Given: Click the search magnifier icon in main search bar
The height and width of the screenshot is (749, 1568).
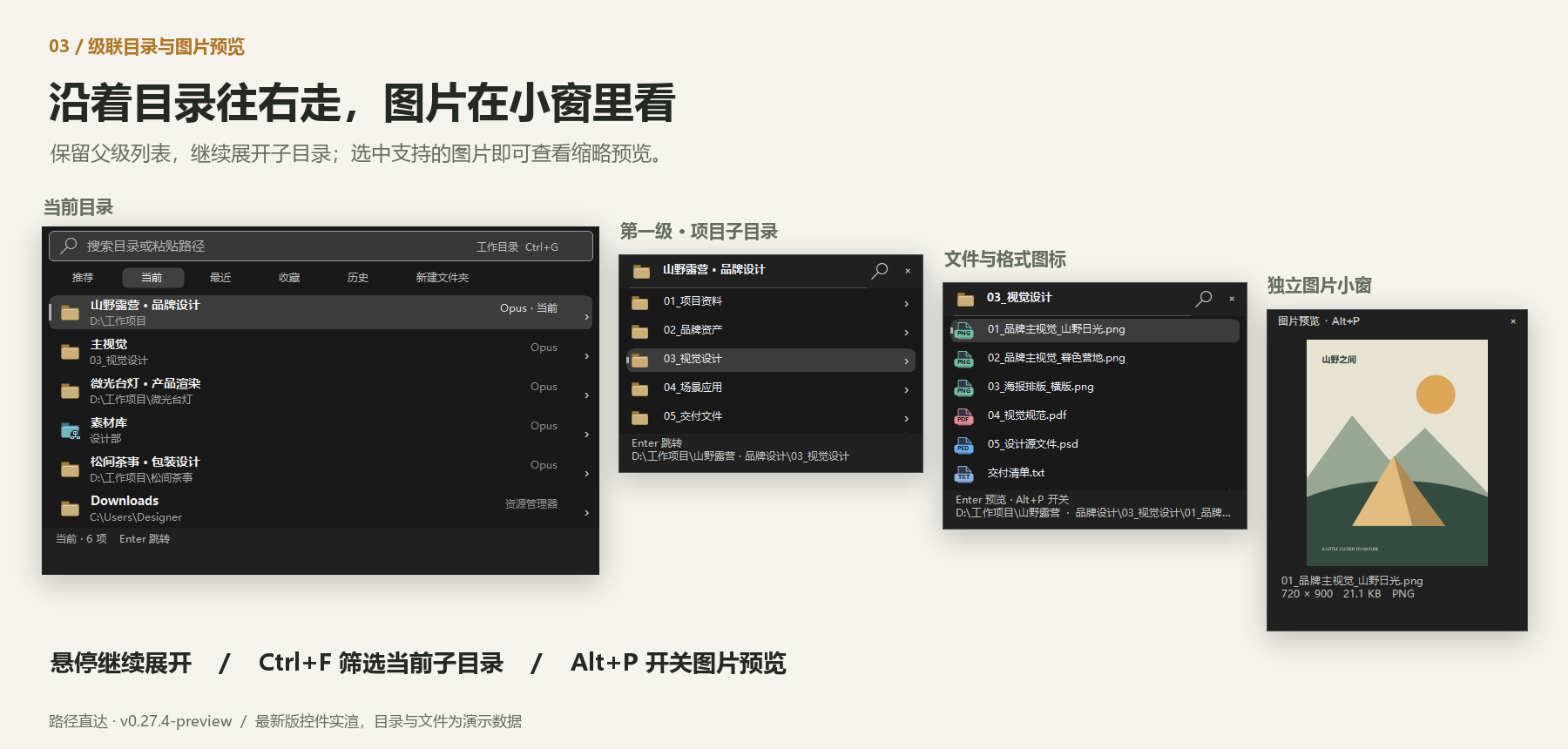Looking at the screenshot, I should [69, 246].
